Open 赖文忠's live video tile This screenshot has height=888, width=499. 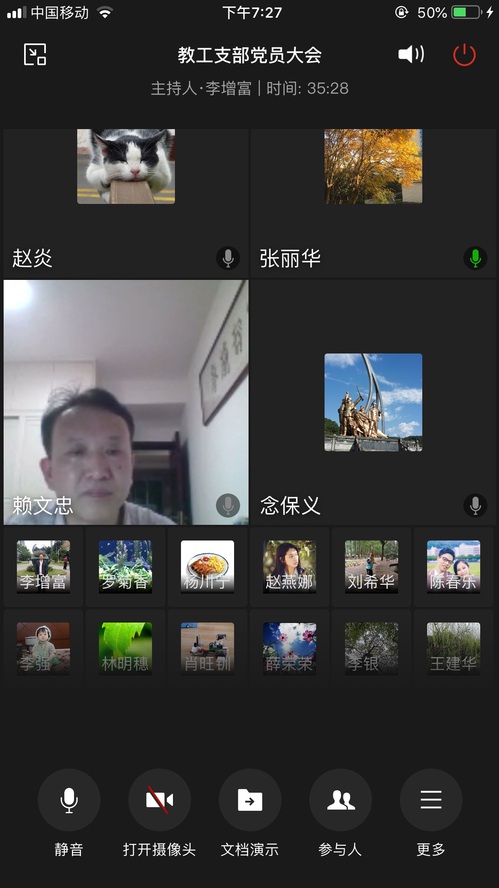coord(126,402)
